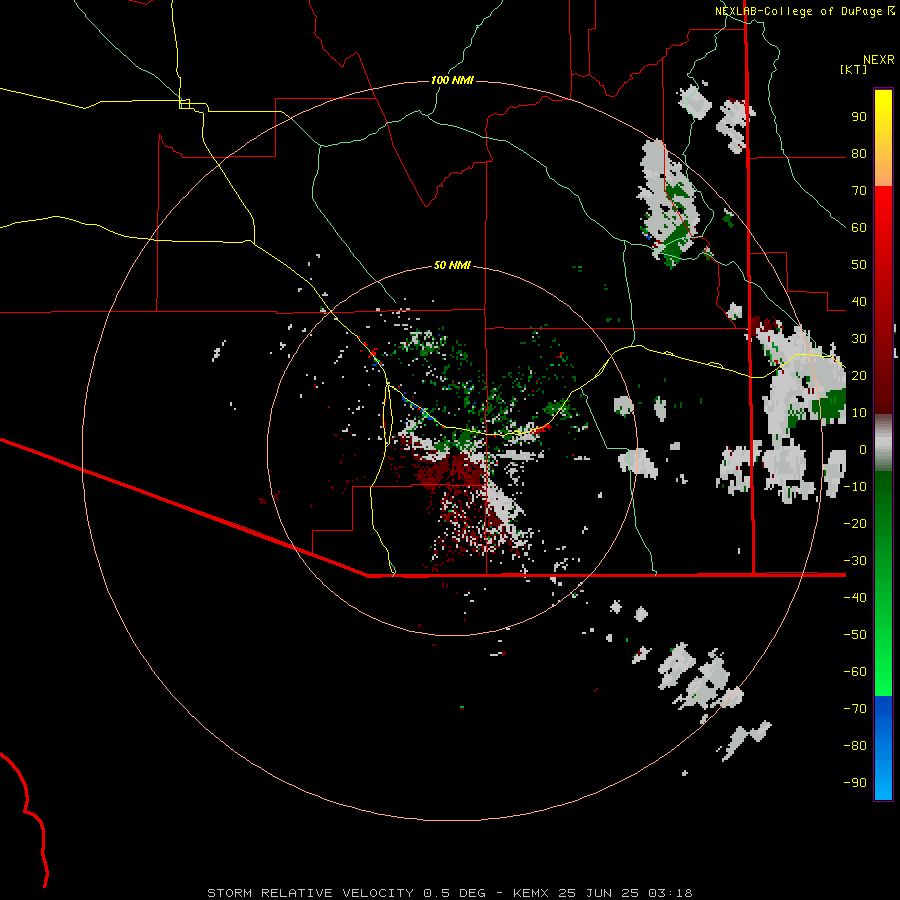900x900 pixels.
Task: Click the -20 value on velocity scale
Action: (855, 523)
